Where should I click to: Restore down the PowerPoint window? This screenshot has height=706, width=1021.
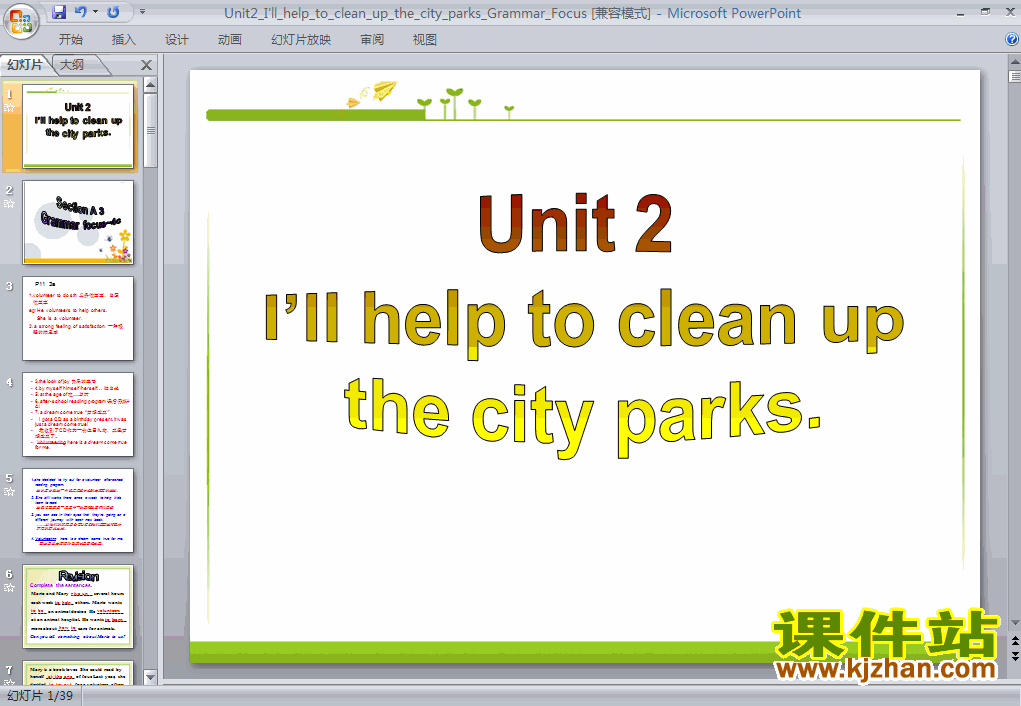coord(985,12)
